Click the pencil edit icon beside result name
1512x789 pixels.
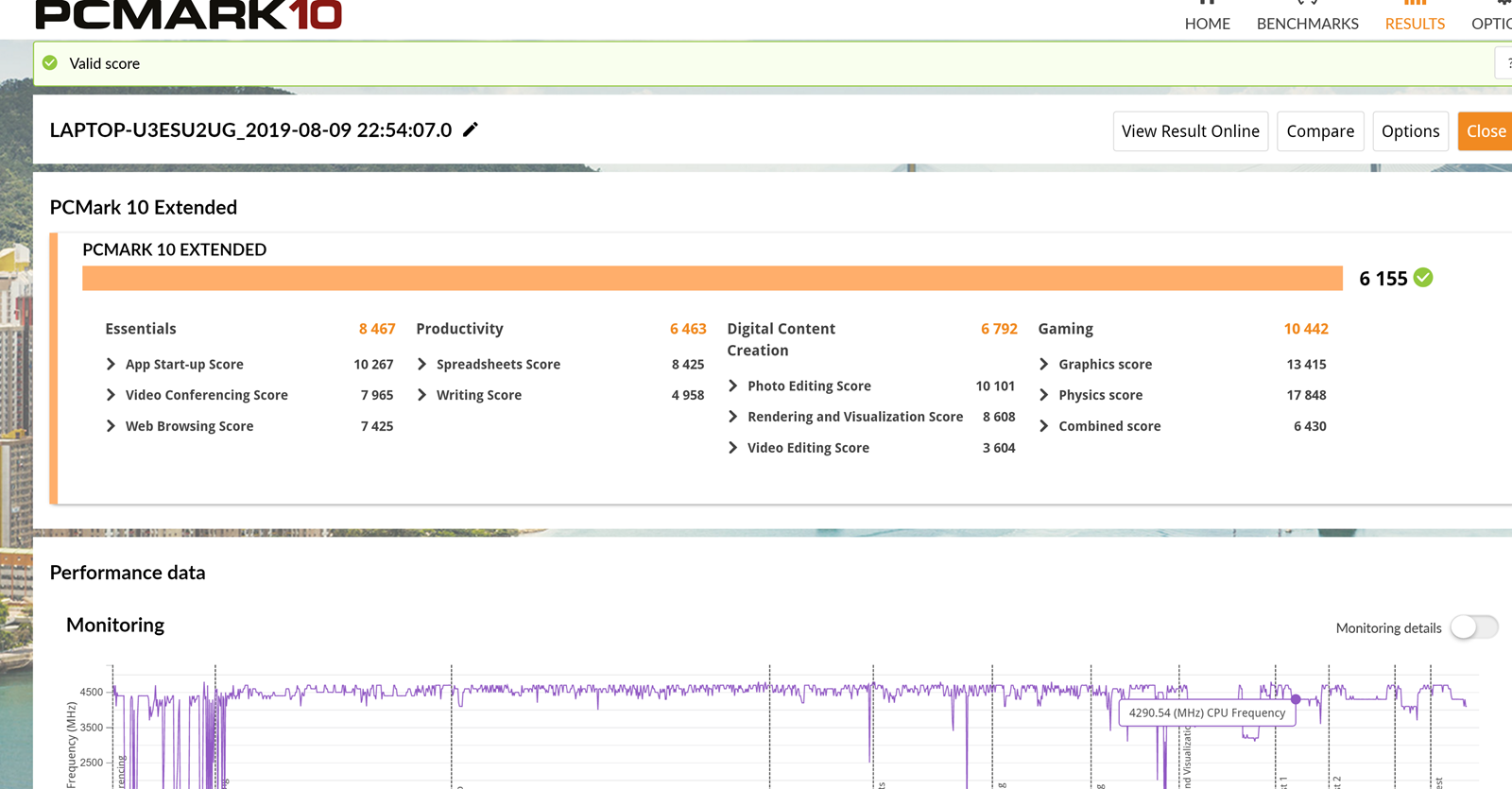point(471,129)
